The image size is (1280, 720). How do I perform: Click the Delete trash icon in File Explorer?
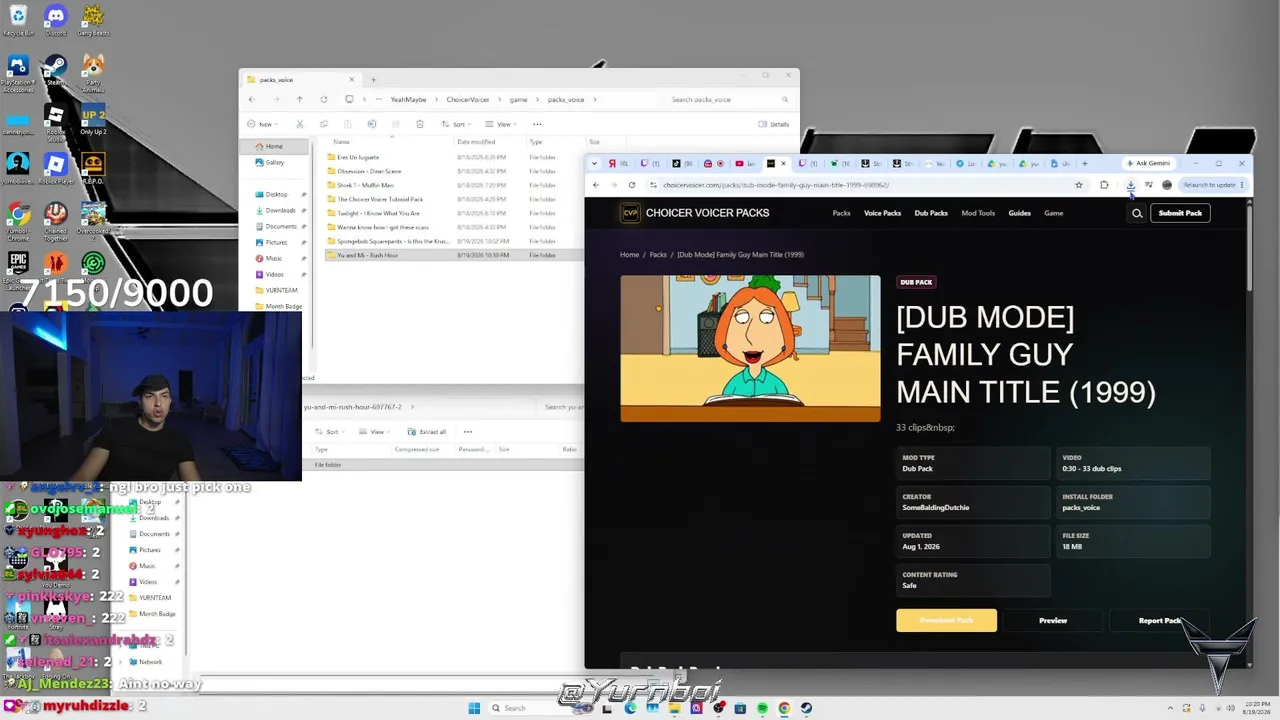pyautogui.click(x=419, y=124)
